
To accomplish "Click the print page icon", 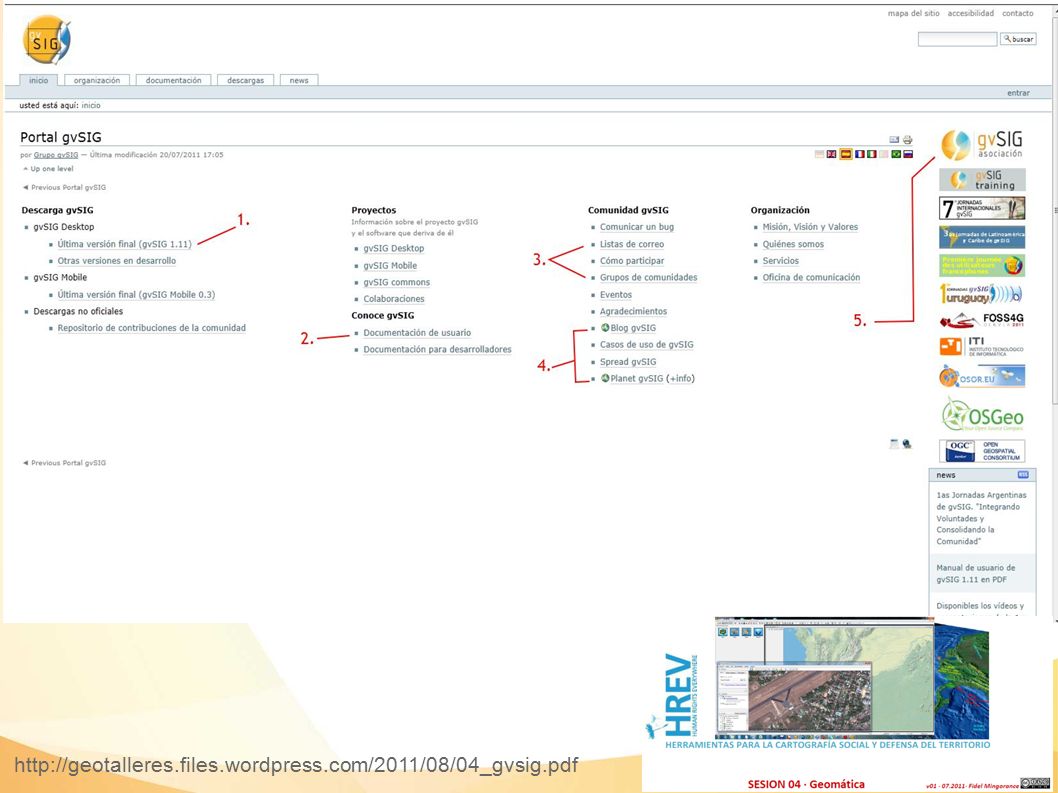I will coord(908,140).
